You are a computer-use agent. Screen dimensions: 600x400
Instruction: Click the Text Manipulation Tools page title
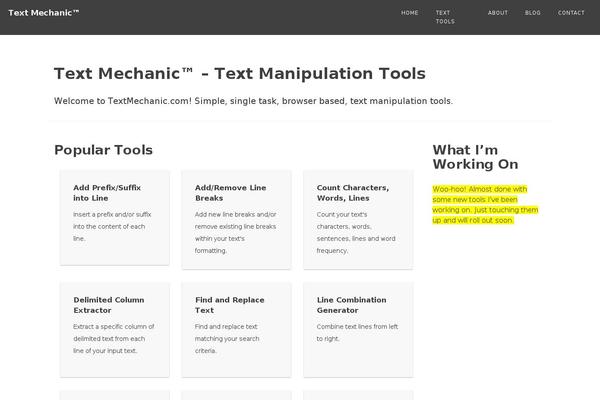pyautogui.click(x=240, y=73)
